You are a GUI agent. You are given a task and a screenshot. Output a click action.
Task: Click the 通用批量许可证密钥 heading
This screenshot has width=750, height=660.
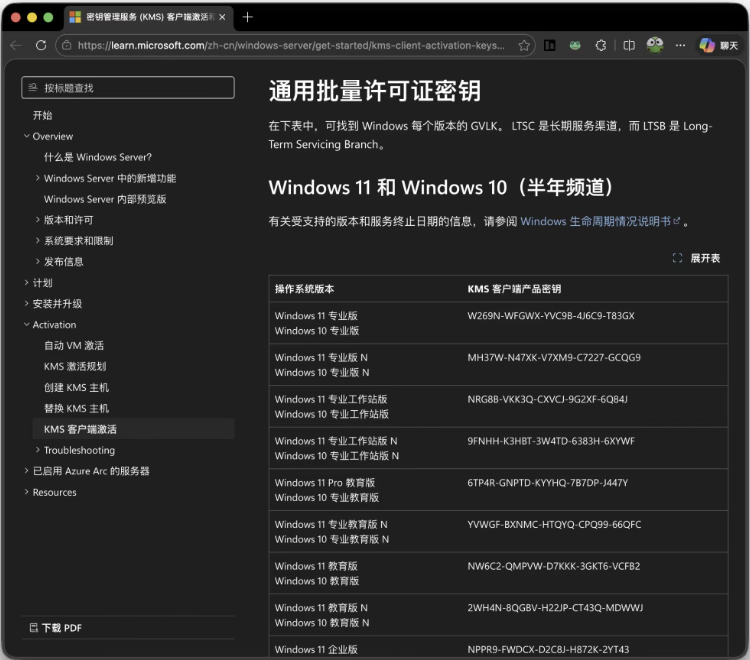pos(375,90)
